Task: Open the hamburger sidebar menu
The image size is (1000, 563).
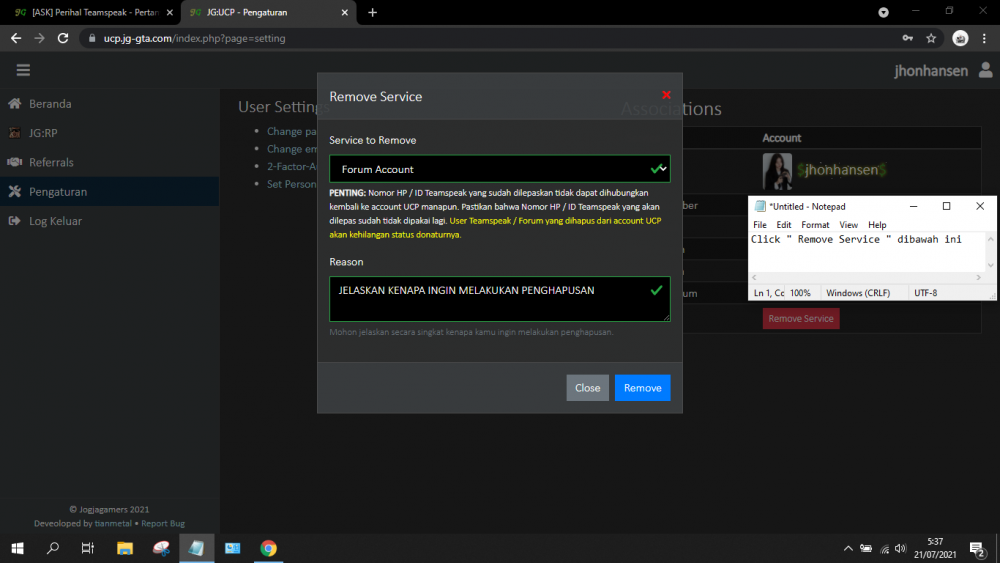Action: pos(24,70)
